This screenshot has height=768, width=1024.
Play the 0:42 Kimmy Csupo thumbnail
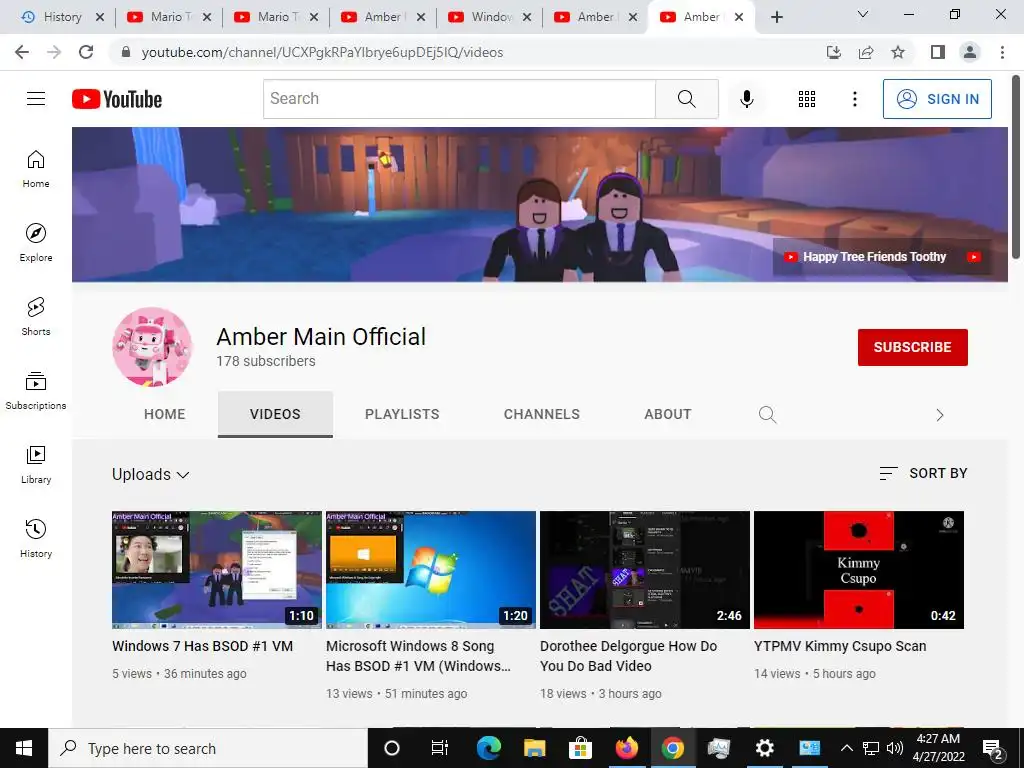click(859, 569)
